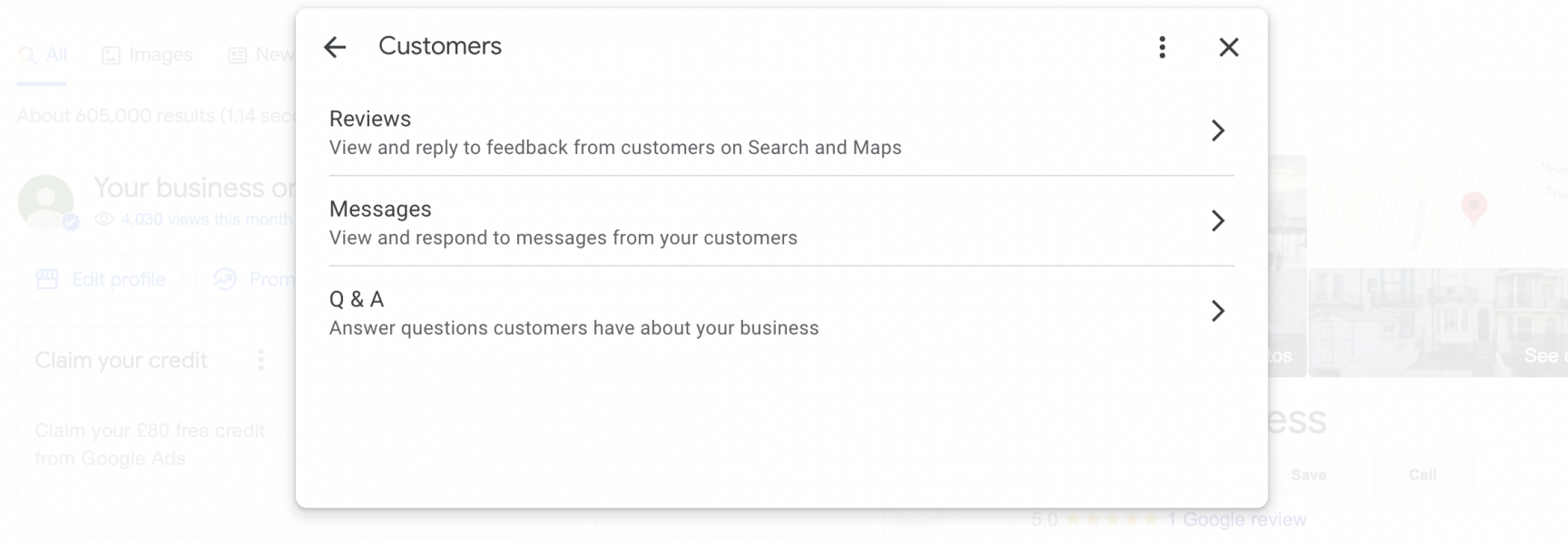Expand the Reviews section chevron
This screenshot has width=1568, height=544.
(1219, 131)
